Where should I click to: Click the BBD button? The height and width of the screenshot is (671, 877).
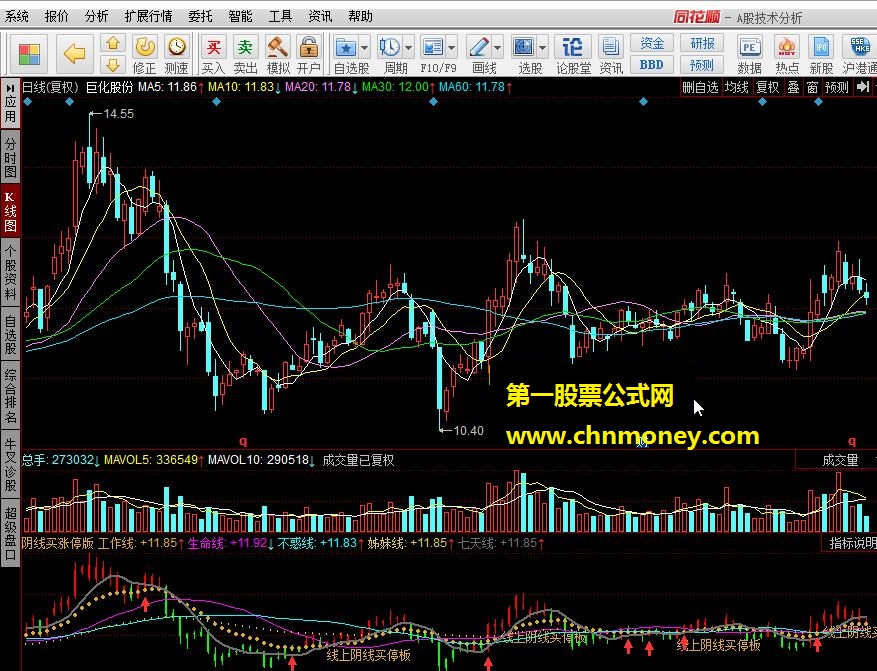652,65
